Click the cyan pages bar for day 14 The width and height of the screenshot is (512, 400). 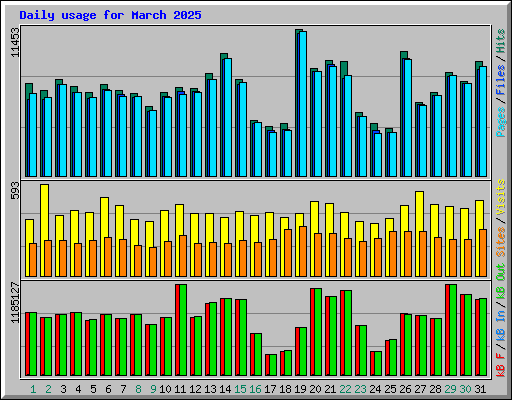point(228,117)
